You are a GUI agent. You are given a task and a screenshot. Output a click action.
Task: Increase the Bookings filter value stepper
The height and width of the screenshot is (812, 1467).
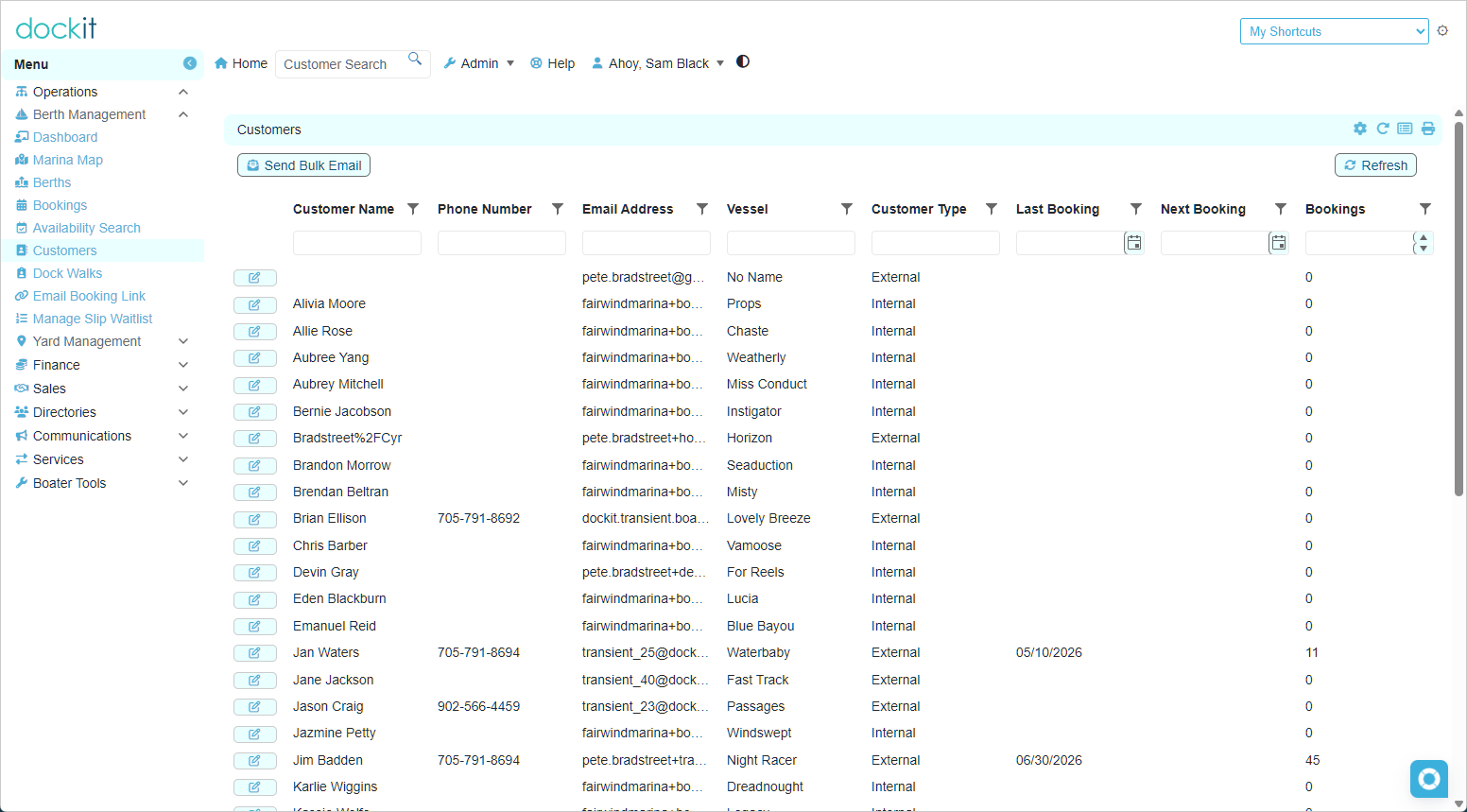click(1424, 237)
